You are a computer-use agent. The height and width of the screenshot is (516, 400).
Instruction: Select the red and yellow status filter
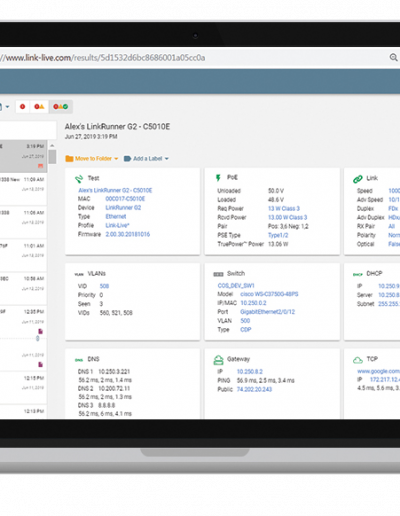point(39,107)
